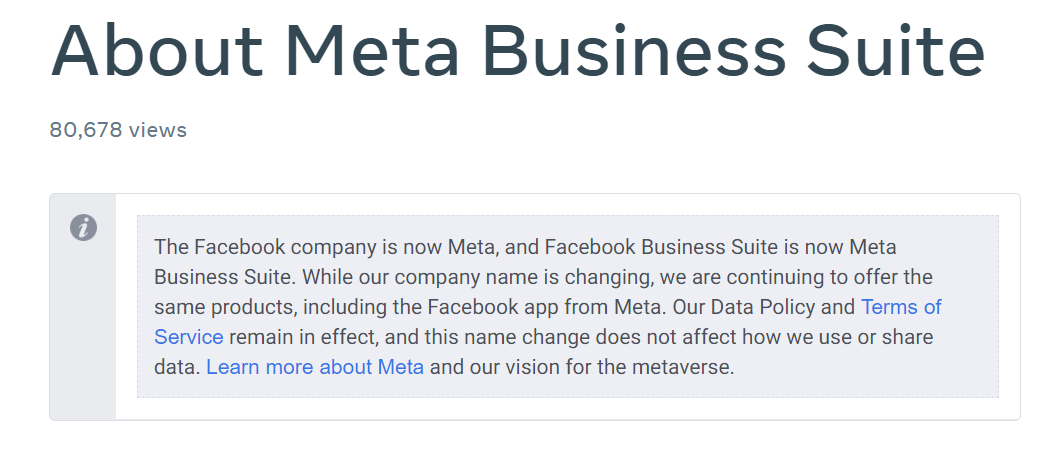Open the "Terms of" link text
Viewport: 1062px width, 450px height.
tap(901, 307)
